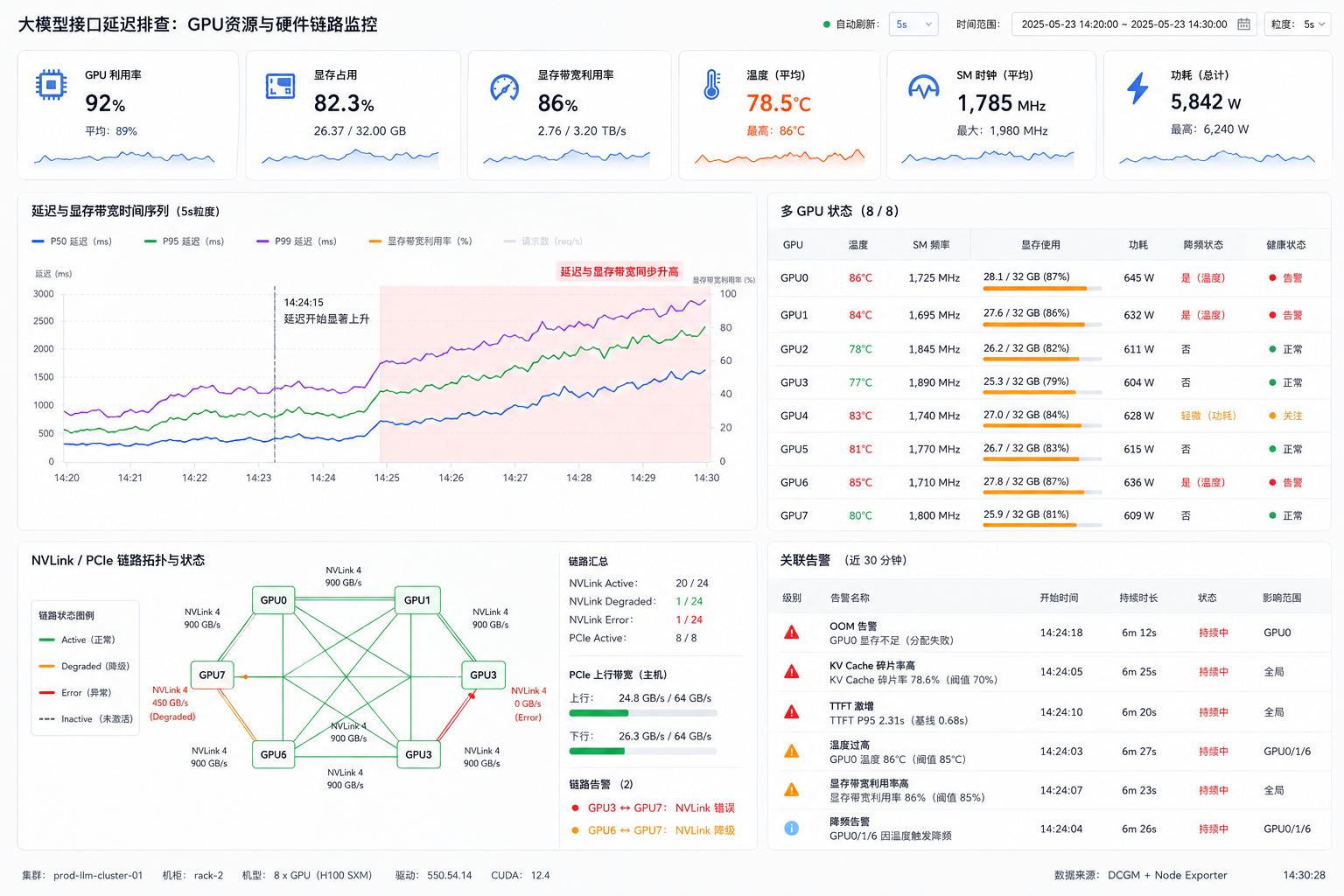Click the red warning icon for KV Cache 碎片率高
The height and width of the screenshot is (896, 1344).
(792, 672)
